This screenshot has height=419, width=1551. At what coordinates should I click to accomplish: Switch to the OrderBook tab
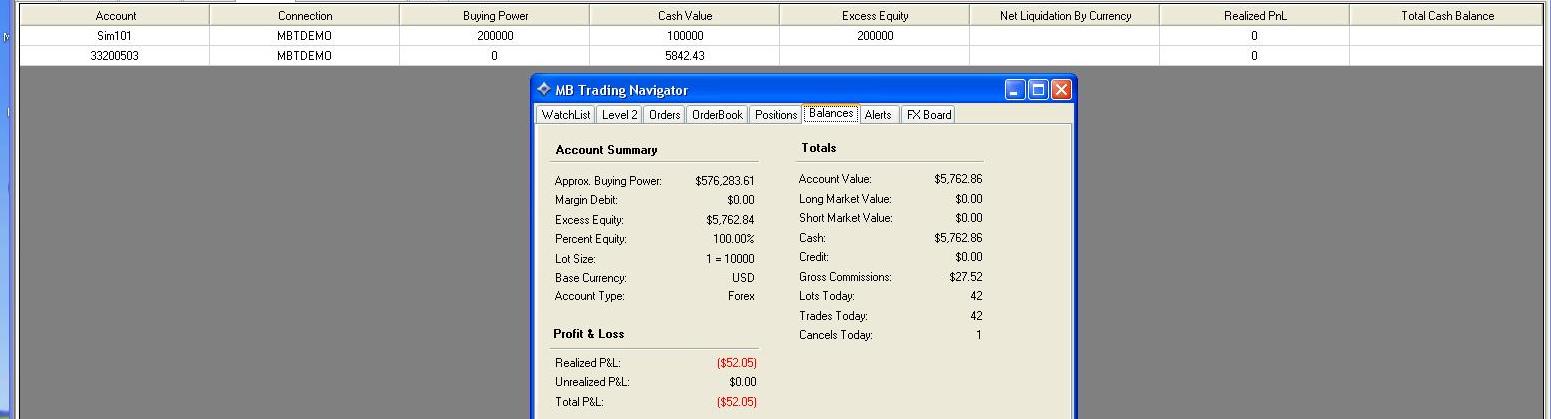717,115
